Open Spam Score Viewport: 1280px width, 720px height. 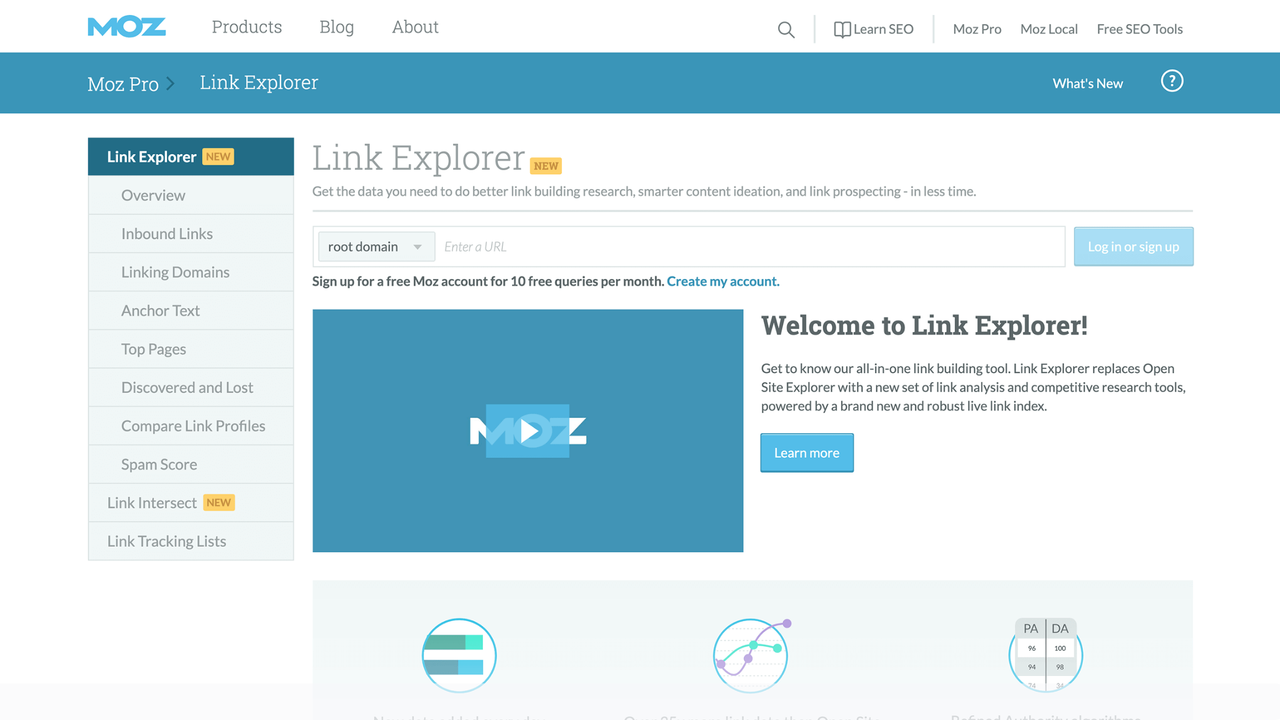point(191,464)
